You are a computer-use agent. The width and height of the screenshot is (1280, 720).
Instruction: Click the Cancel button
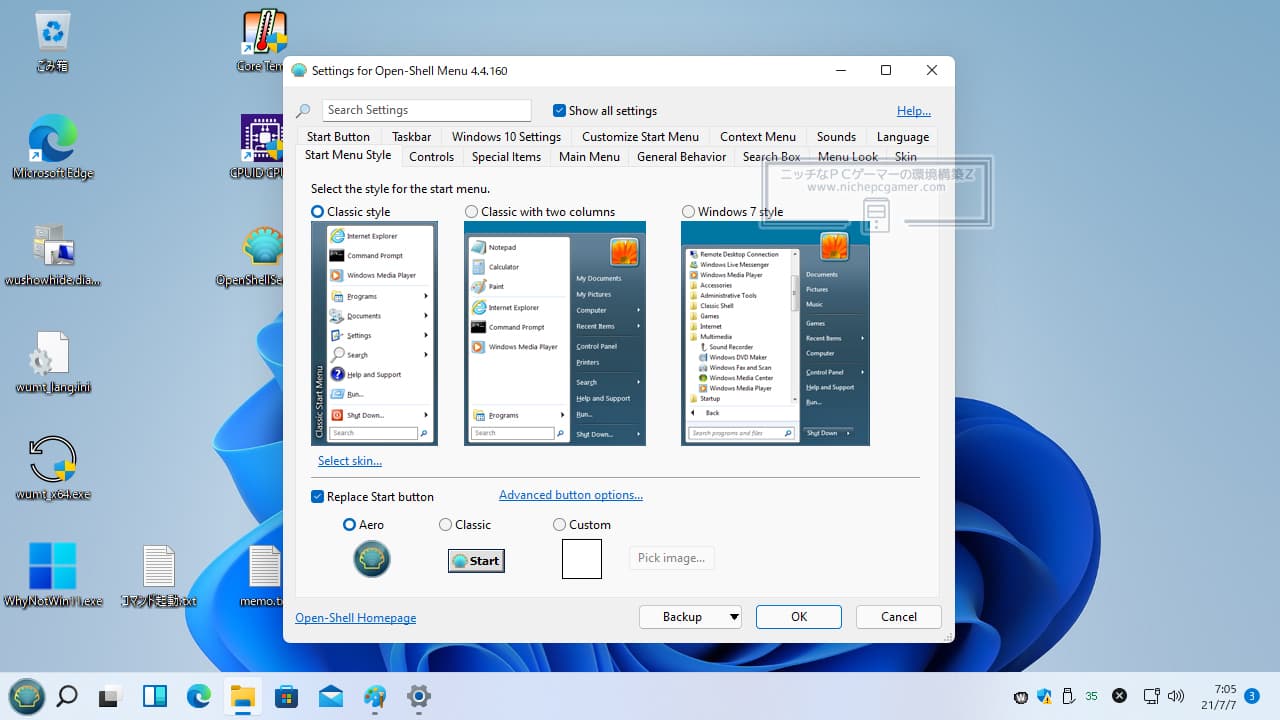[x=899, y=617]
